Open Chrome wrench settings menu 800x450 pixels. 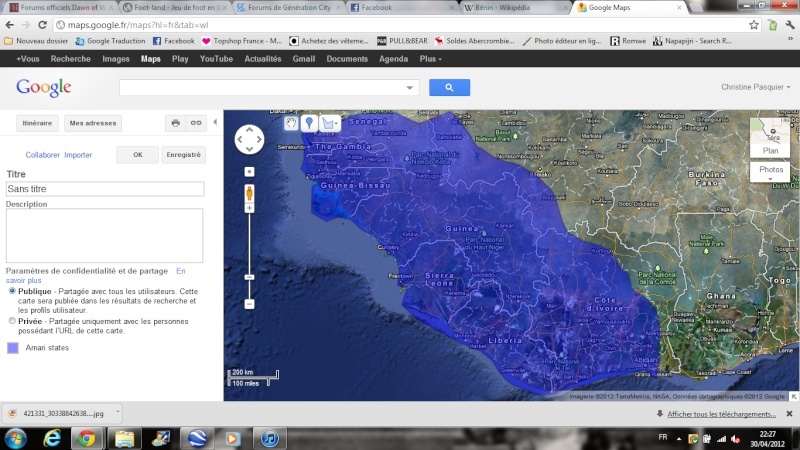click(x=790, y=24)
